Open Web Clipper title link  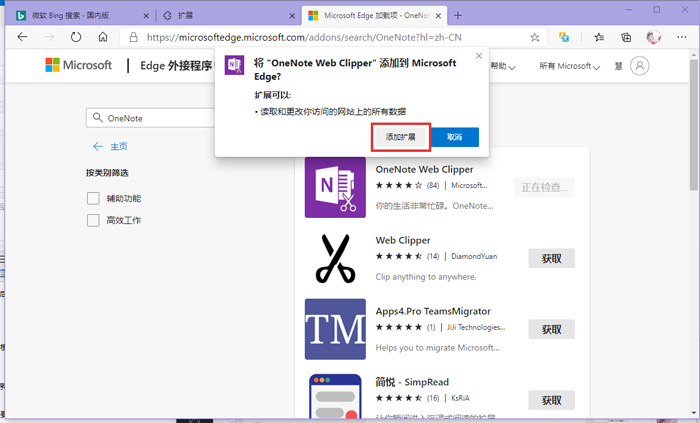point(403,241)
